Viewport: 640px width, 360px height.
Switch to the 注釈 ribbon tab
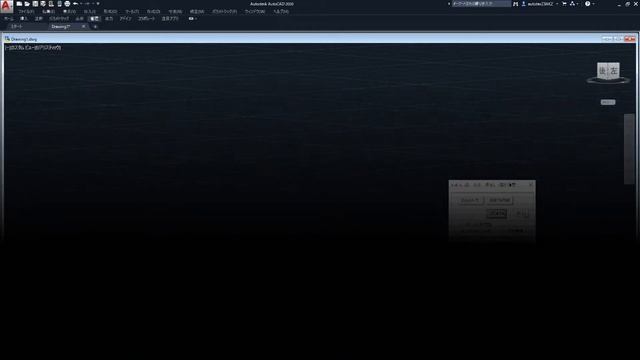coord(38,19)
